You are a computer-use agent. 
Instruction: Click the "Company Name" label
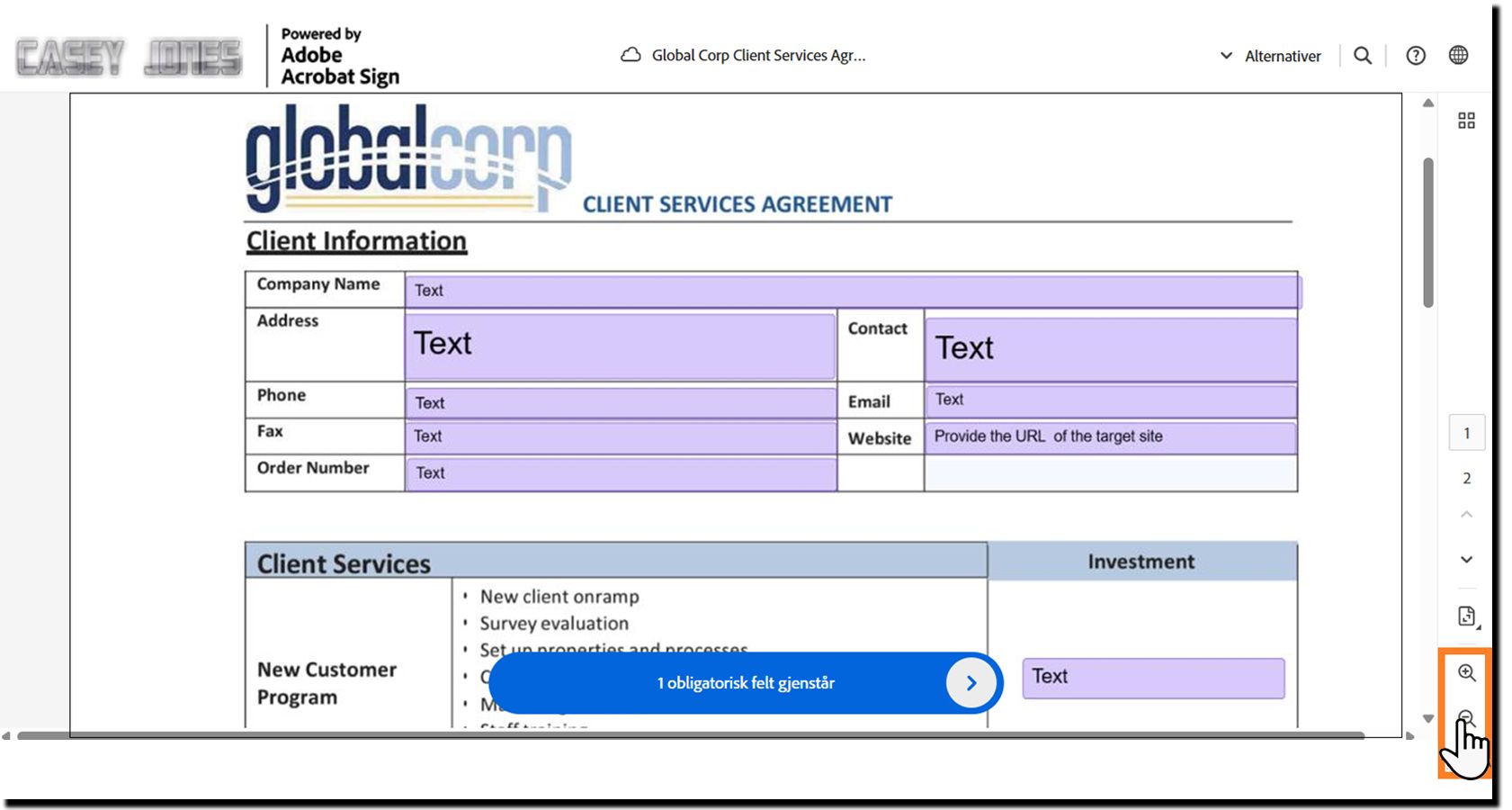pyautogui.click(x=318, y=284)
